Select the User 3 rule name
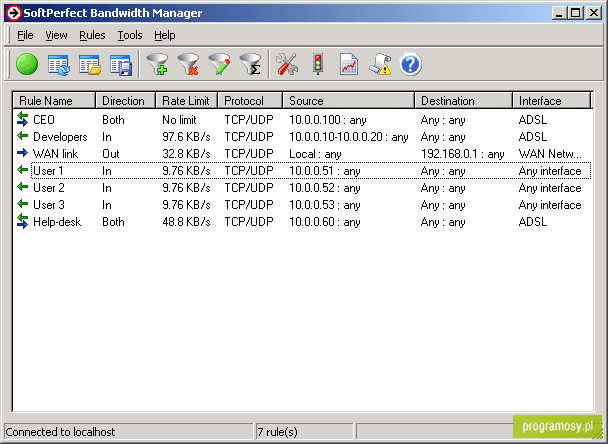608x444 pixels. 48,205
